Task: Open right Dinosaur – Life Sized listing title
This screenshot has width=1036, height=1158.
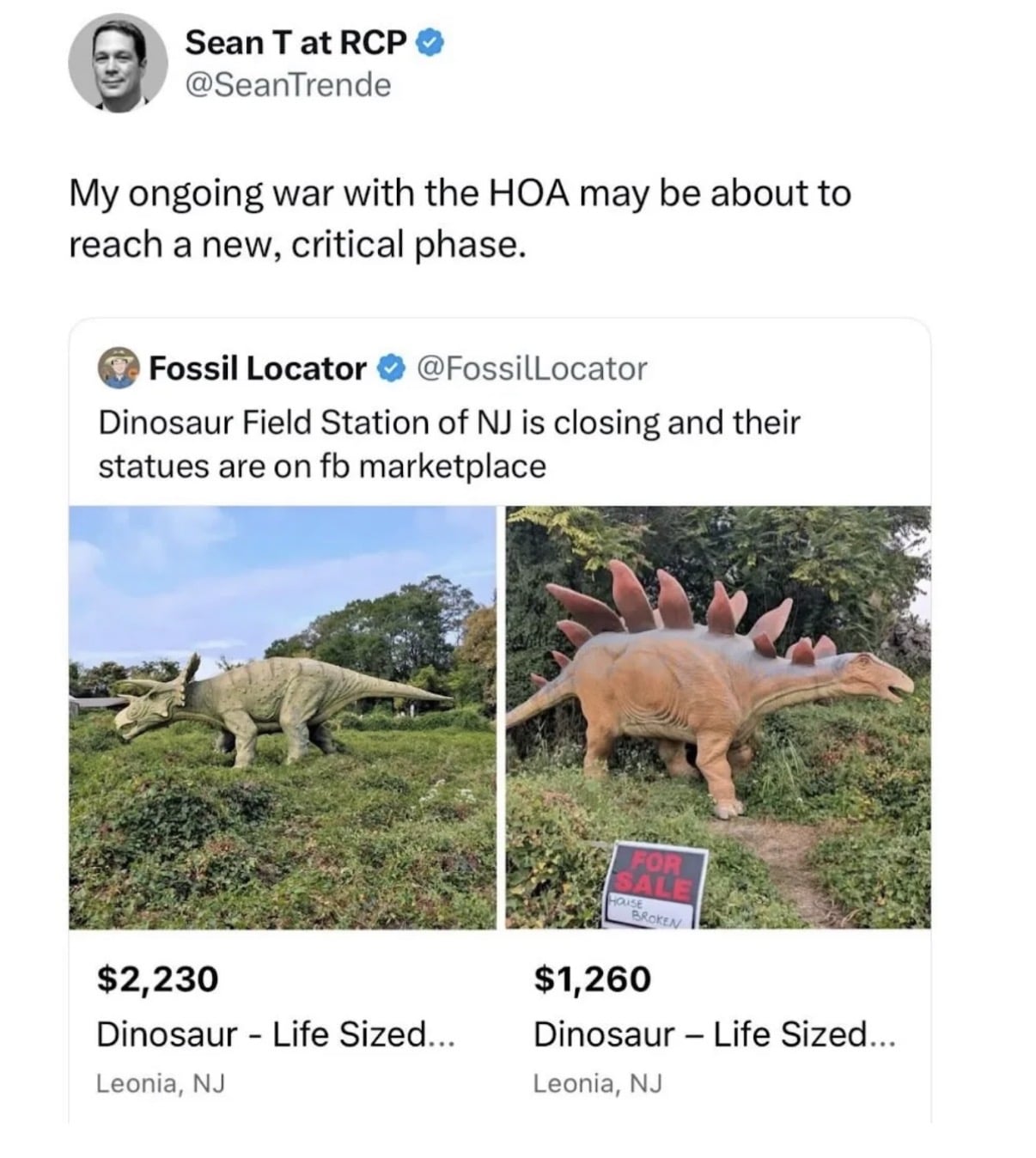Action: click(714, 1033)
